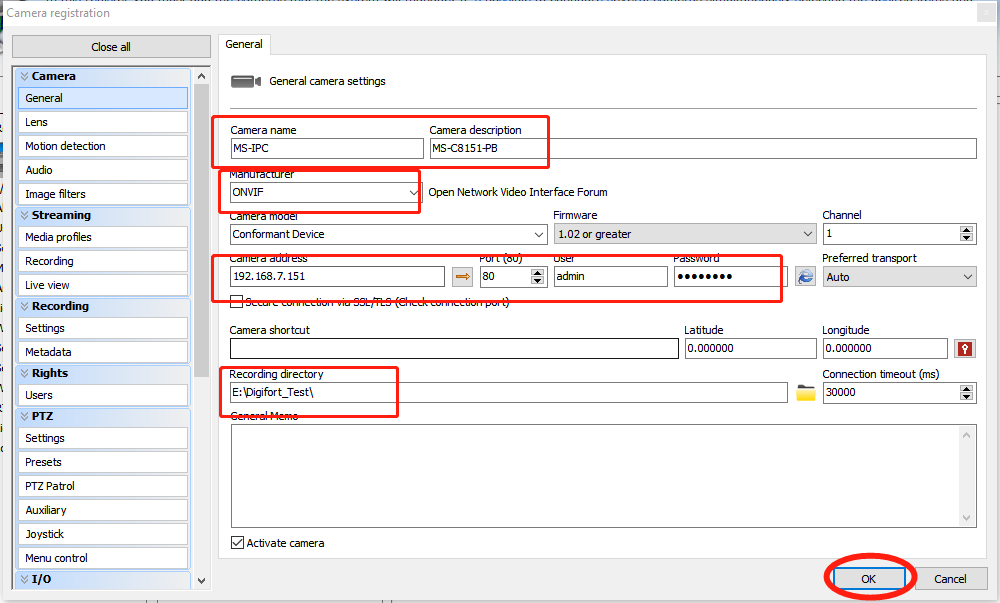
Task: Open Joystick settings page
Action: 103,534
